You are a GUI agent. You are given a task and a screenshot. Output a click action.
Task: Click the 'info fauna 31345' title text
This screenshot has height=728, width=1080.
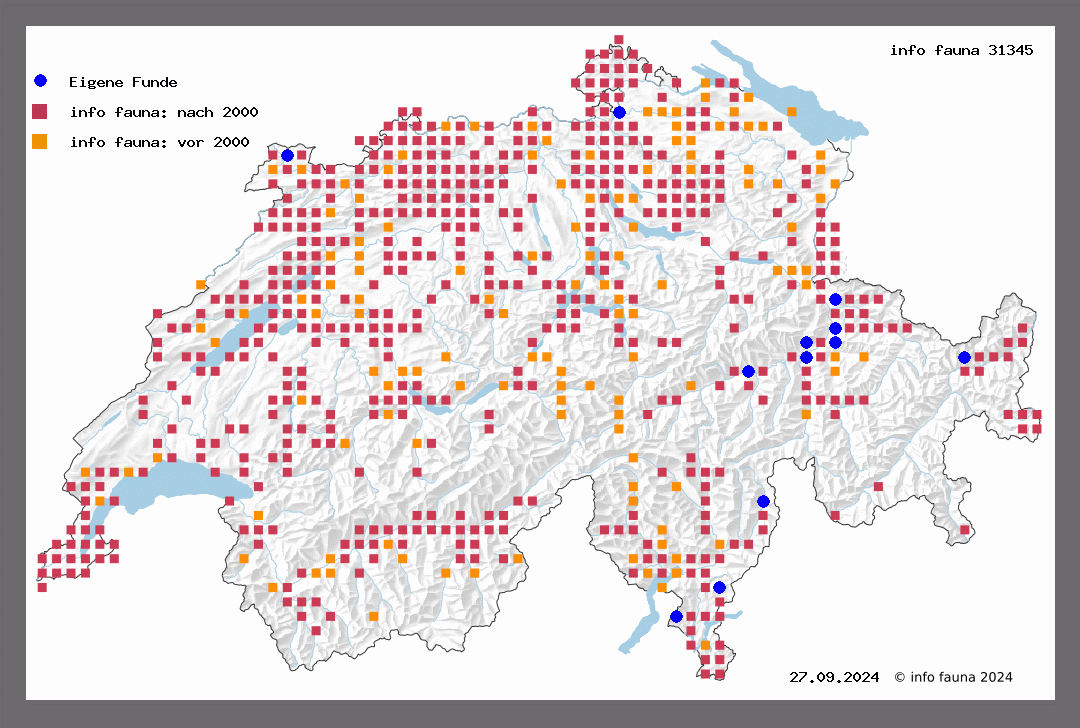pyautogui.click(x=961, y=49)
